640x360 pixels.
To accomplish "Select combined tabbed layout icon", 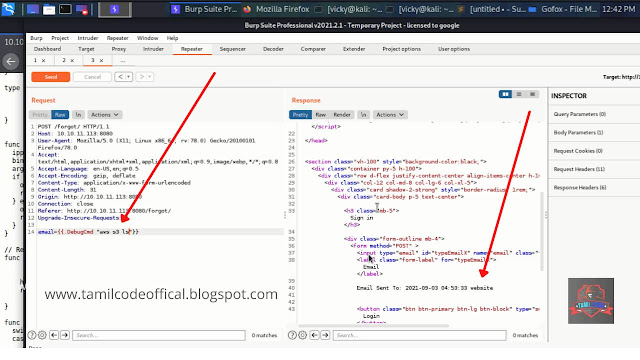I will tap(532, 94).
